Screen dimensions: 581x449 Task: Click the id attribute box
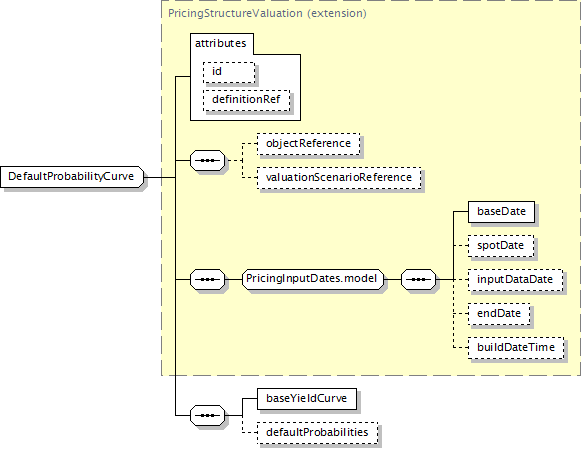click(x=229, y=72)
